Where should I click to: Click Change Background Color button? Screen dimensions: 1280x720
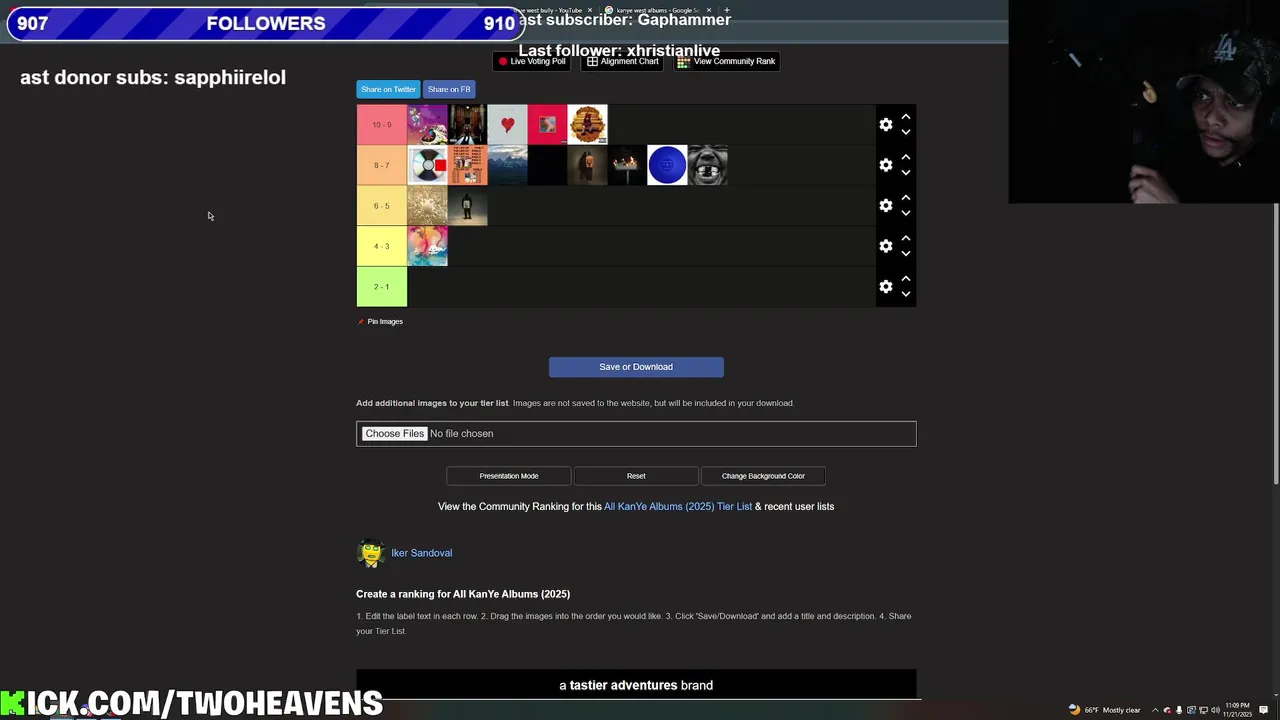[x=763, y=476]
